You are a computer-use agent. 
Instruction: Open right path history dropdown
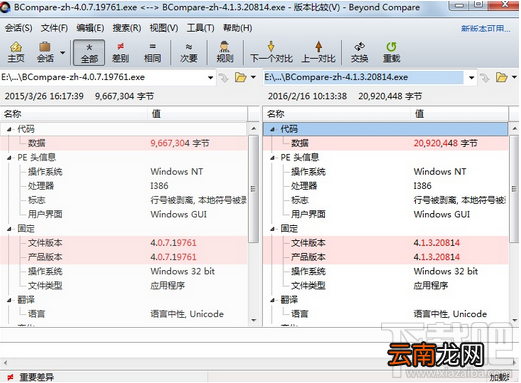[471, 78]
